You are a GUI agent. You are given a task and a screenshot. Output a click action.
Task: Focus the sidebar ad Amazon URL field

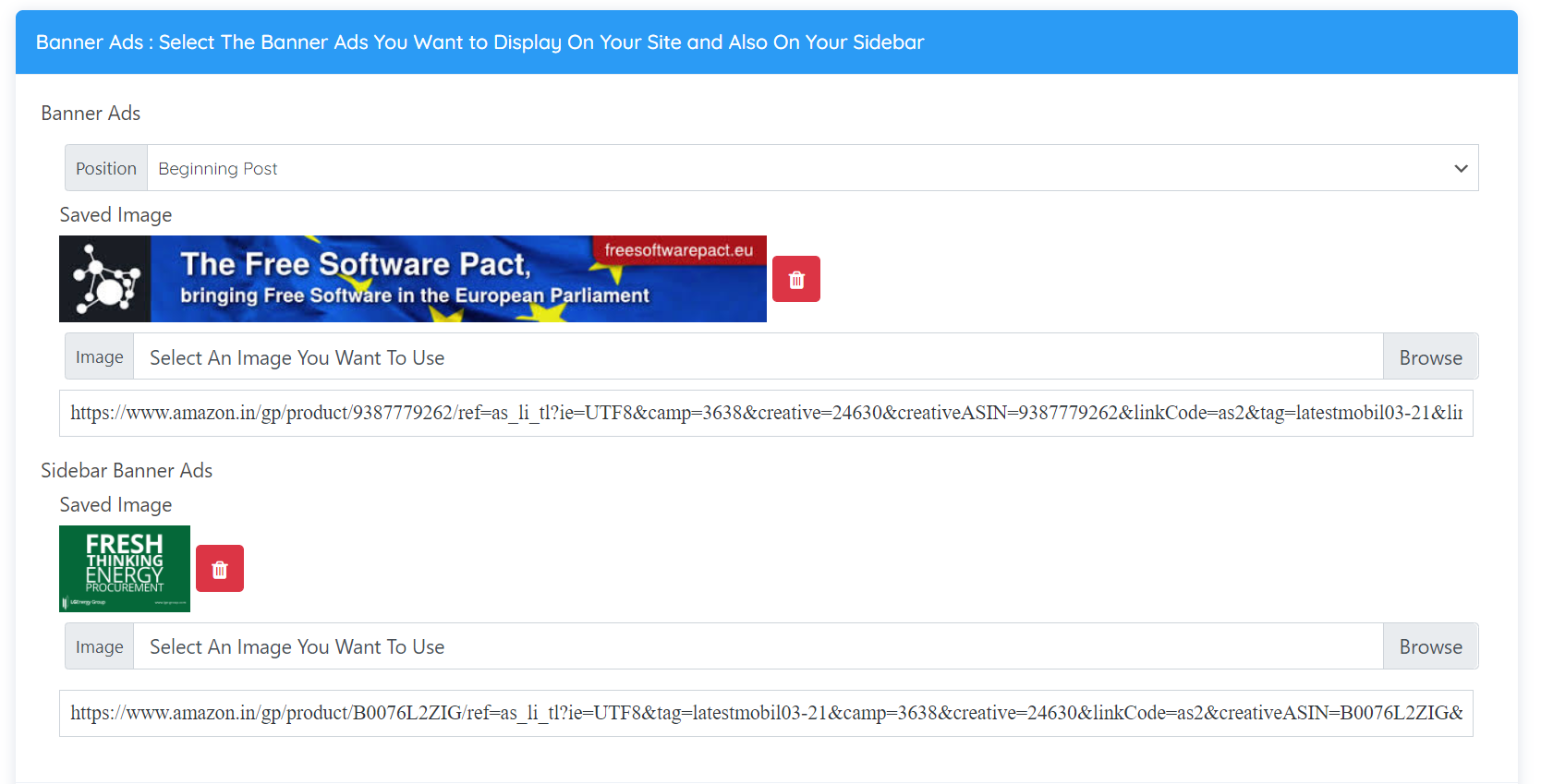click(x=766, y=713)
